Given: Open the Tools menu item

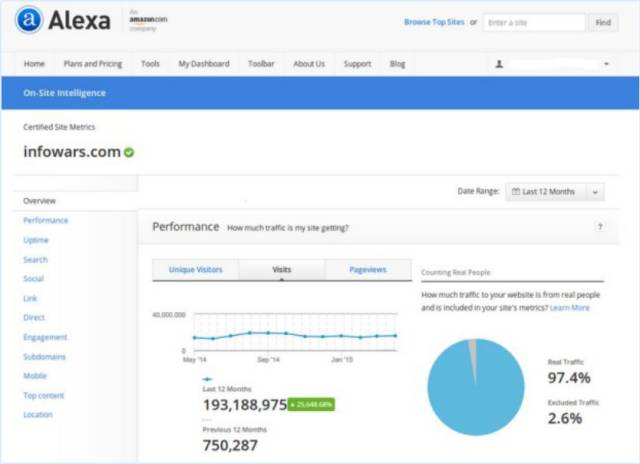Looking at the screenshot, I should (x=150, y=64).
